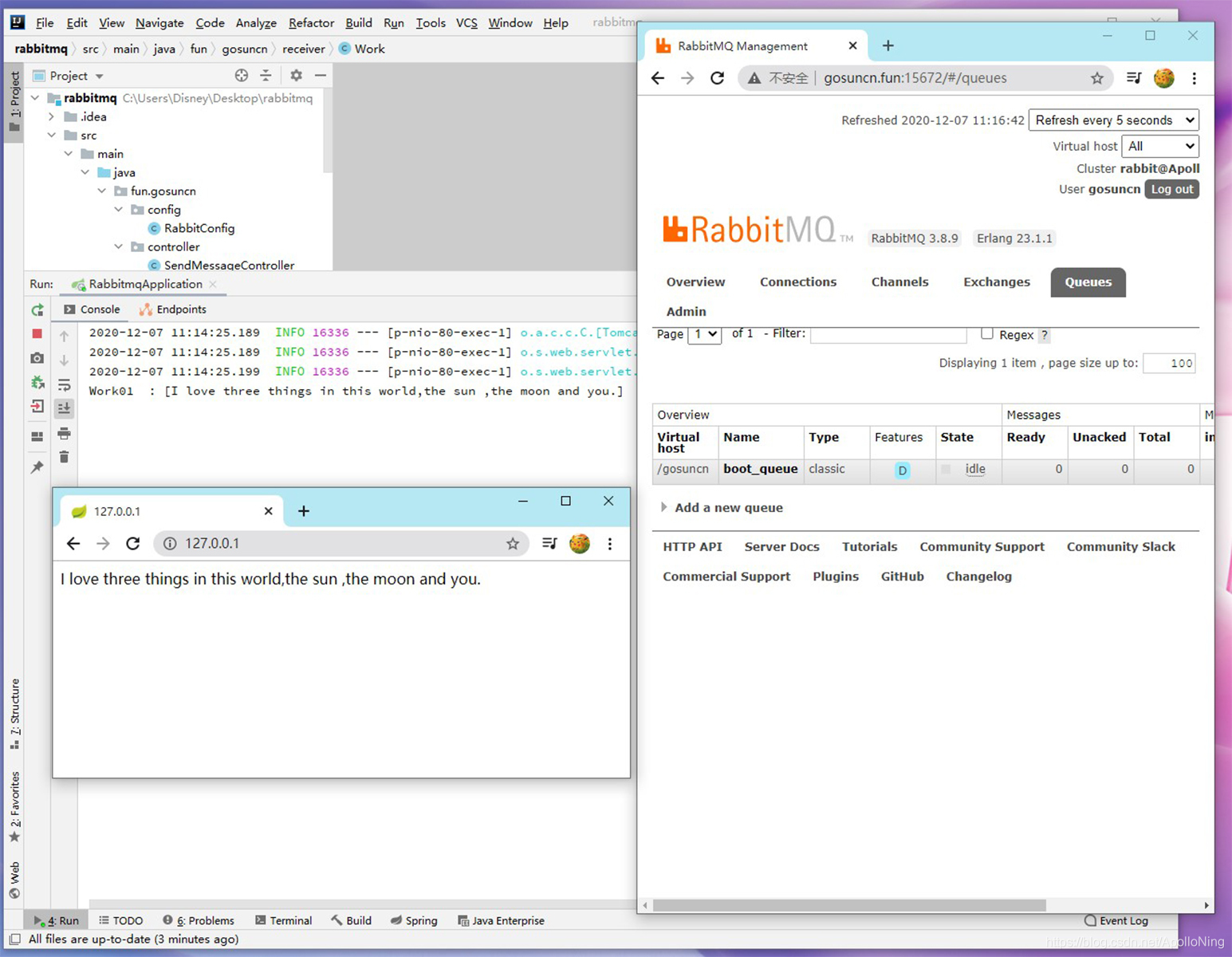Open the Page number dropdown
The width and height of the screenshot is (1232, 957).
click(705, 333)
